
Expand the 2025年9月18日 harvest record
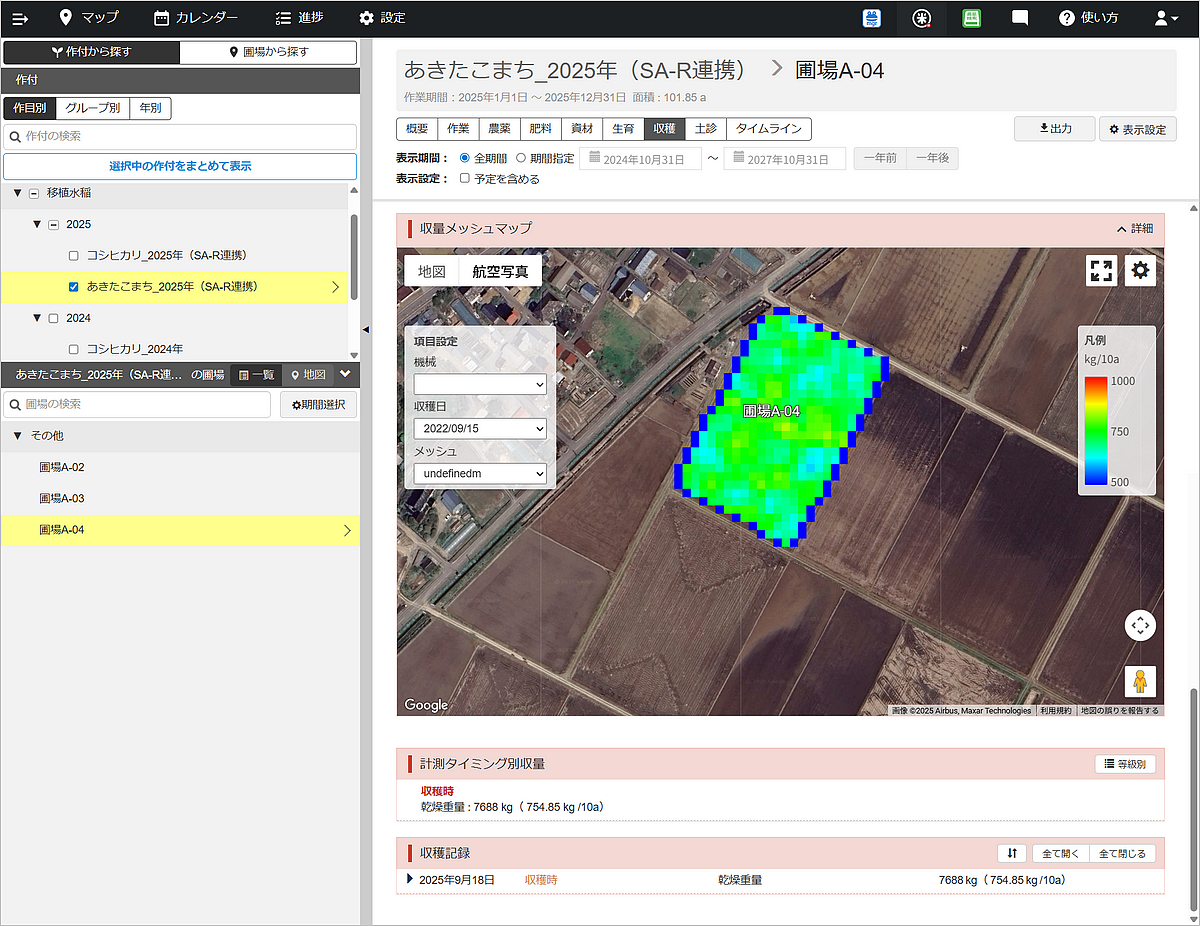pos(410,880)
